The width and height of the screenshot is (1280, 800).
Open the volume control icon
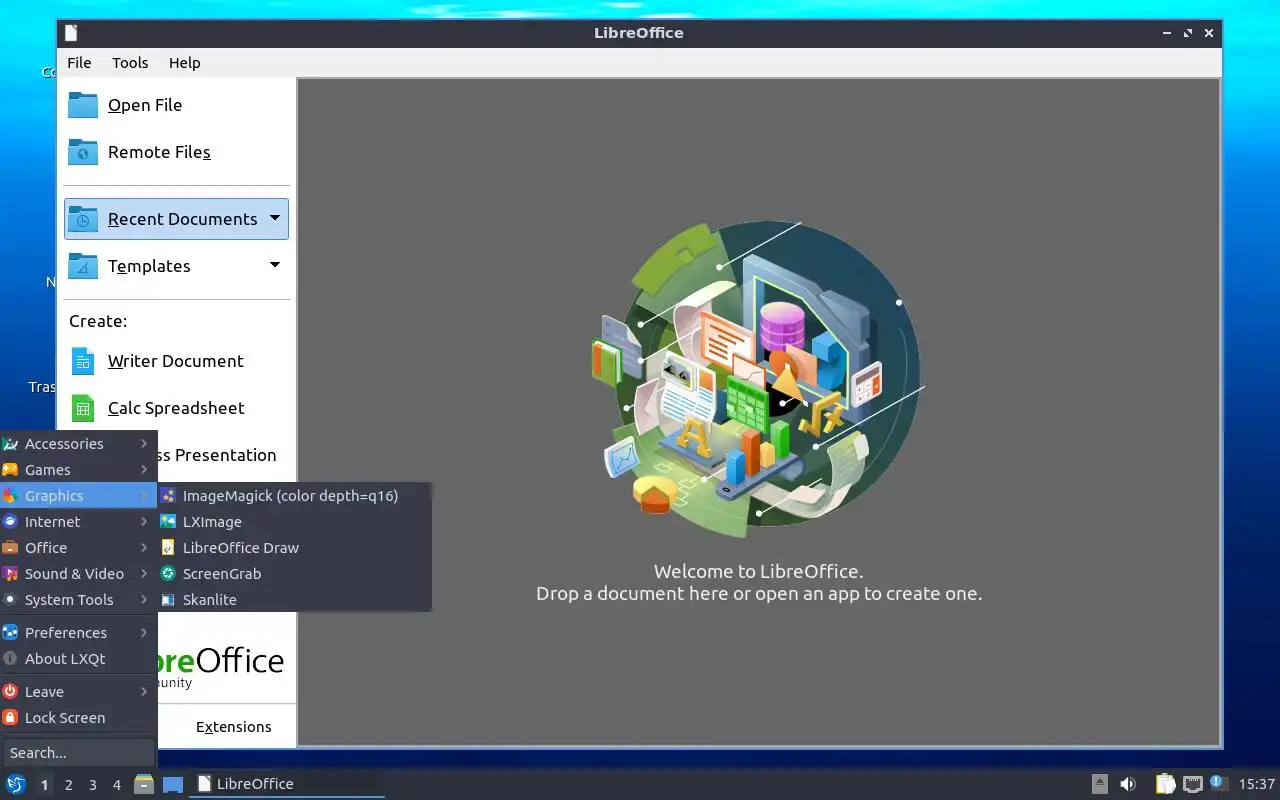coord(1128,784)
